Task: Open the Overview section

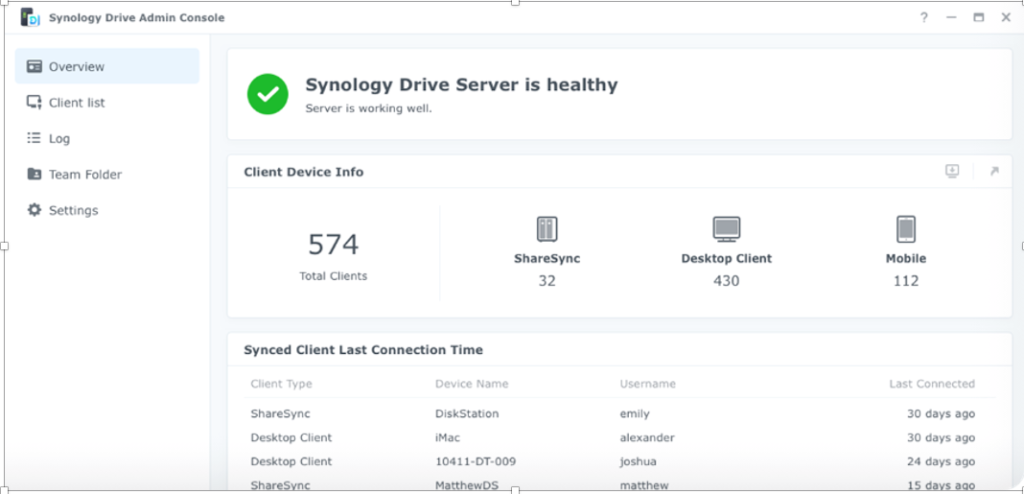Action: pyautogui.click(x=107, y=66)
